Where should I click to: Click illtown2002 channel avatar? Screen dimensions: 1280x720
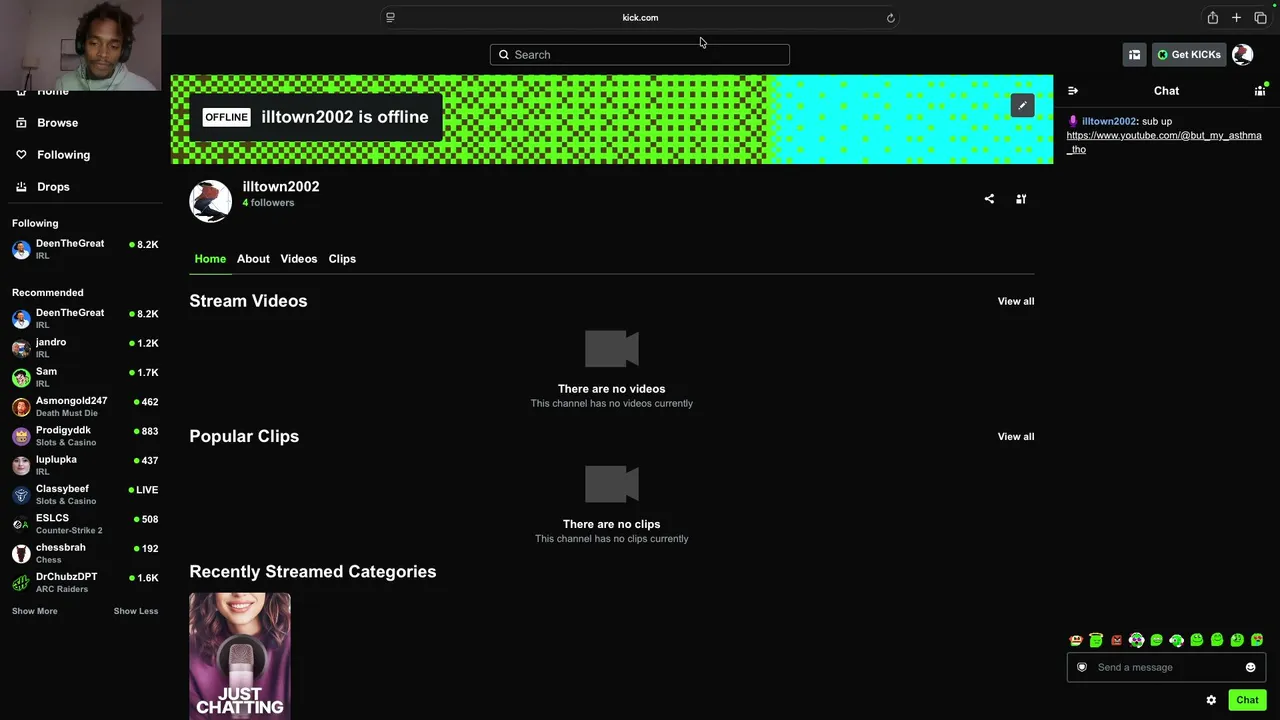210,201
